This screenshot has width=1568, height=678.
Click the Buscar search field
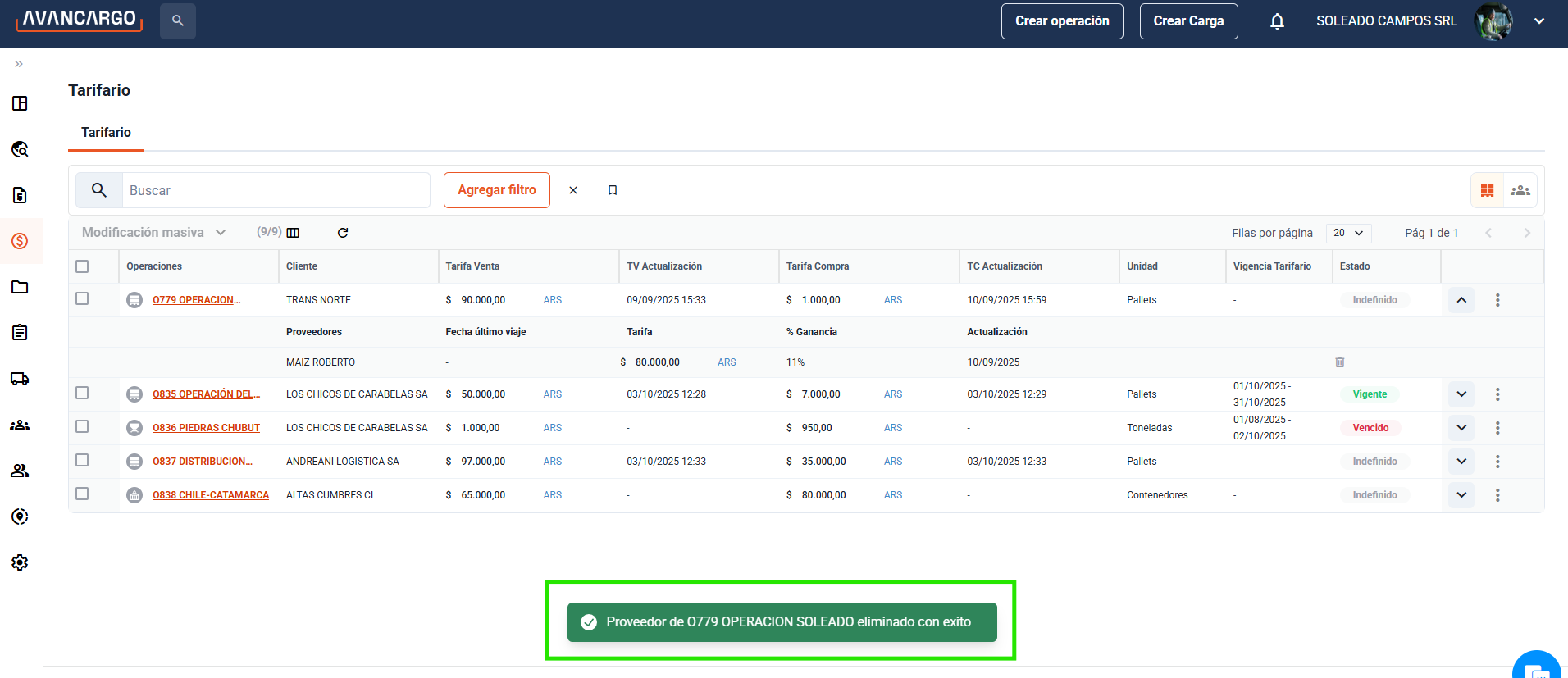coord(275,190)
